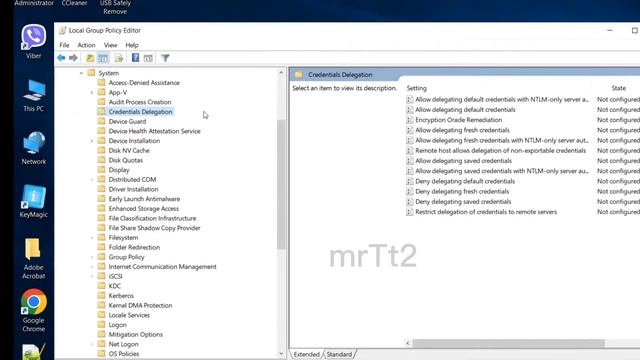Click the policy icon for Encryption Oracle Remediation
Viewport: 640px width, 360px height.
(x=409, y=120)
